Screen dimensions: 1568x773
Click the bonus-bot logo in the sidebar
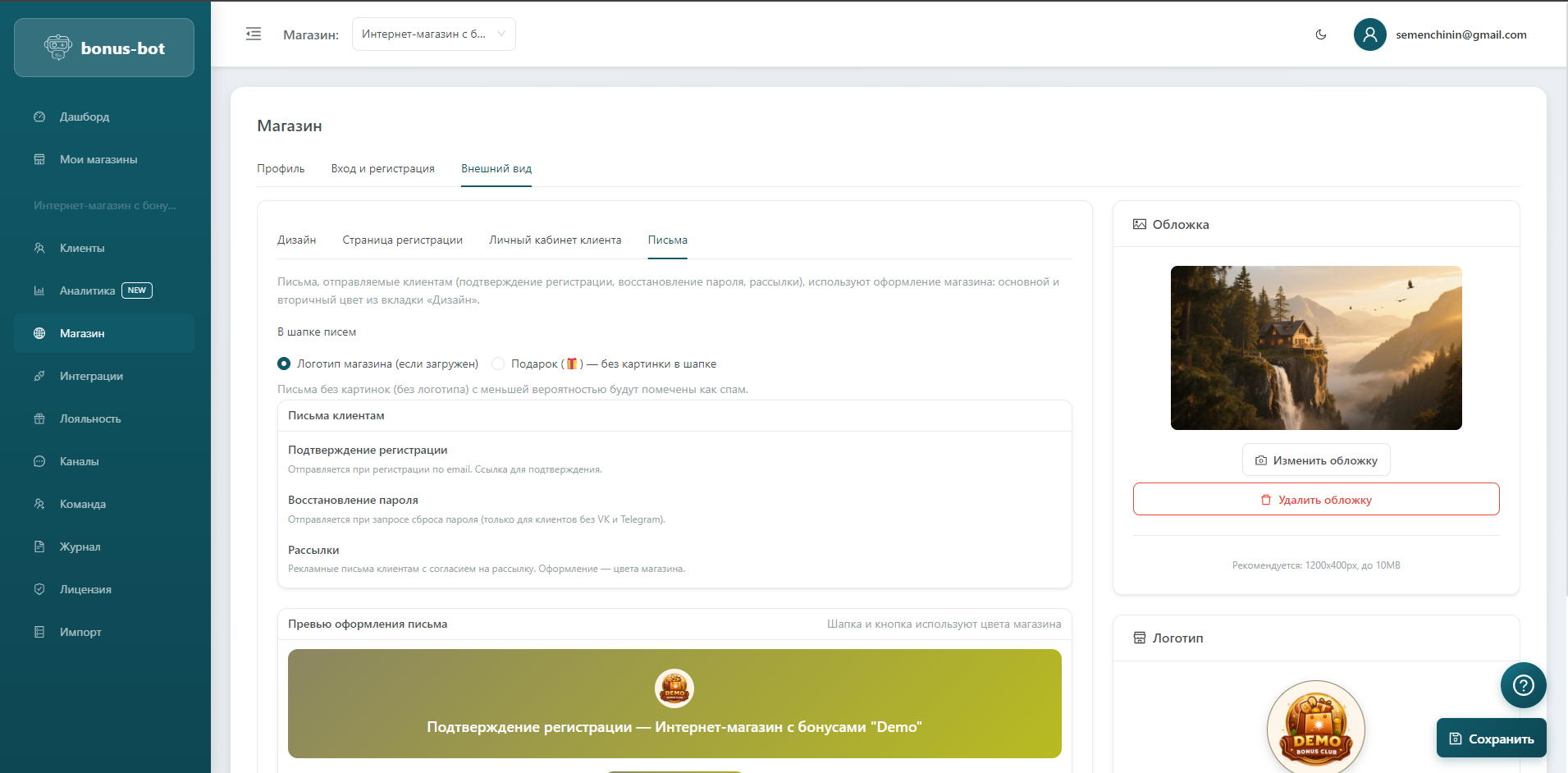[104, 48]
